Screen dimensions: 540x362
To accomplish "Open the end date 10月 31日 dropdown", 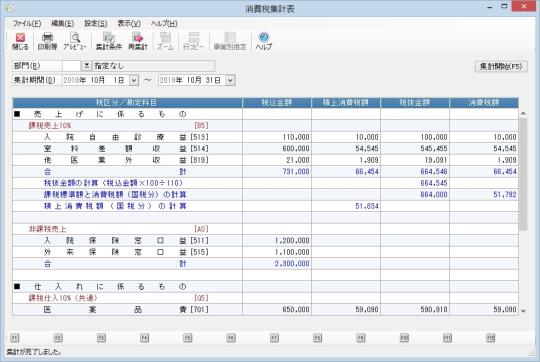I will (x=230, y=80).
